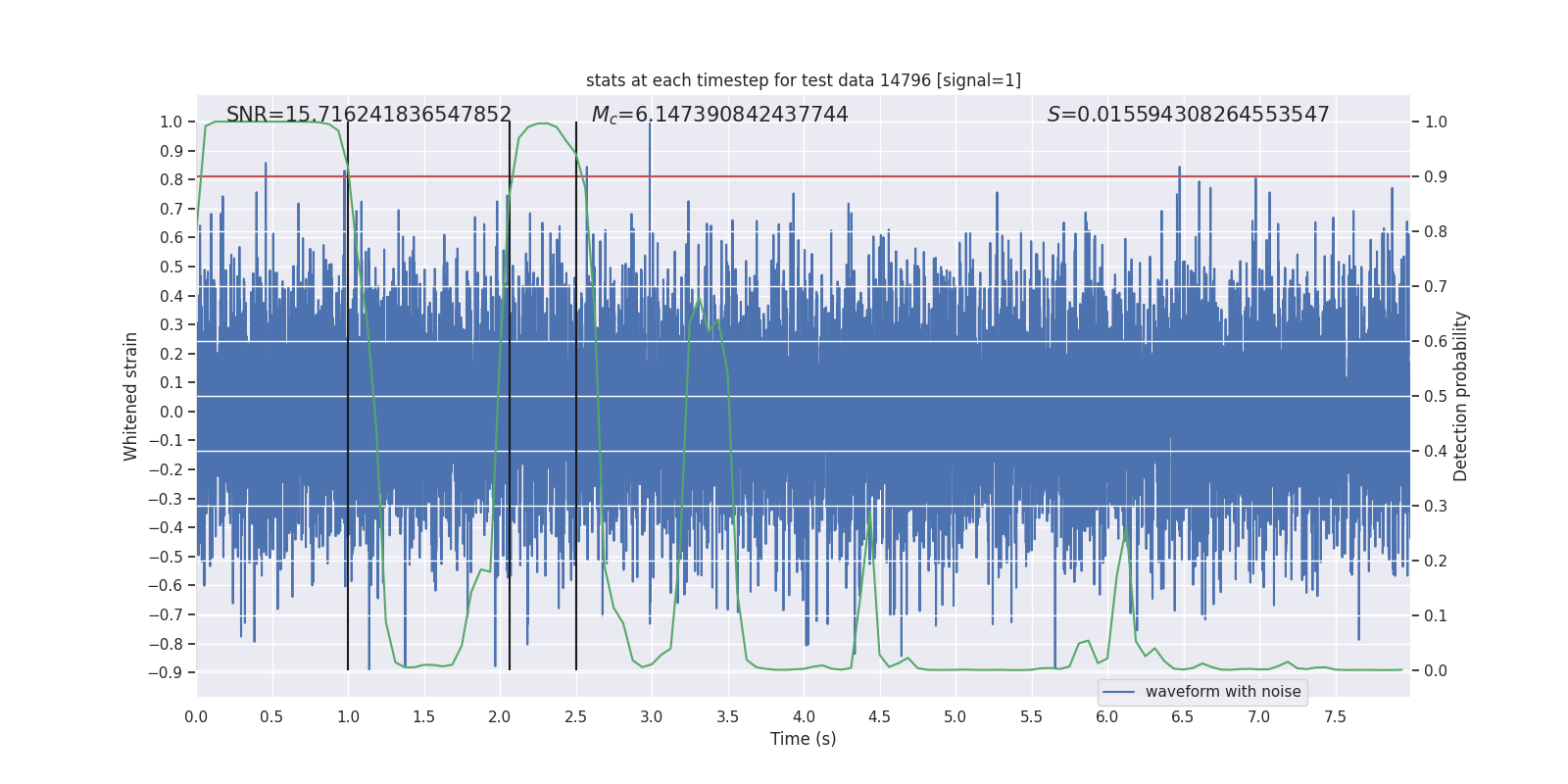Click the 'Whitened strain' y-axis label
Screen dimensions: 1568x784
coord(131,396)
